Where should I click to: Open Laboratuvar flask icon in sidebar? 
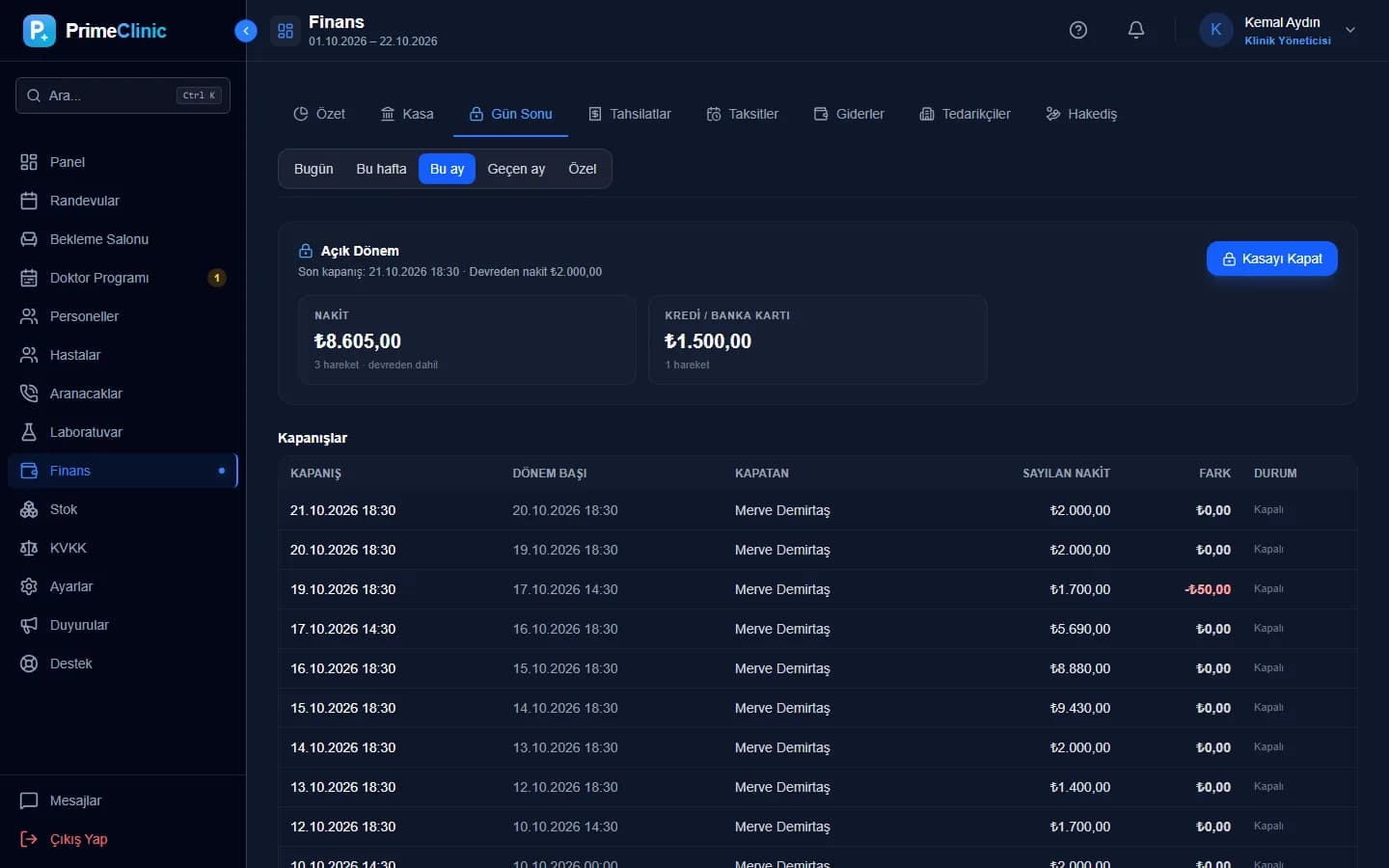coord(29,432)
